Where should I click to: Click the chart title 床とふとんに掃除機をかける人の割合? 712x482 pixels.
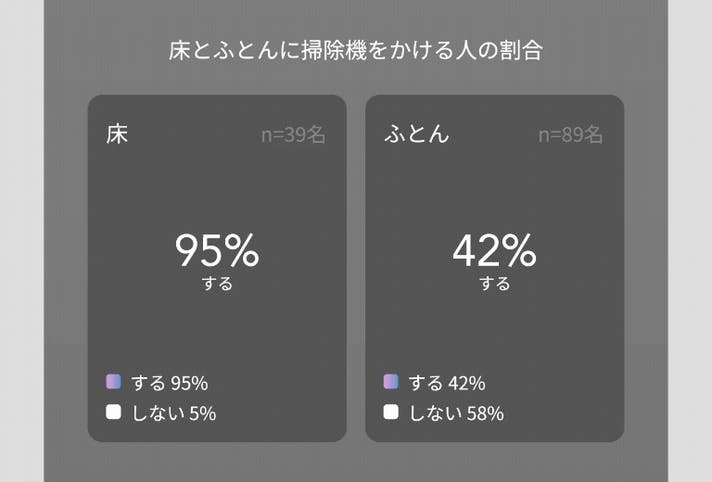(356, 50)
